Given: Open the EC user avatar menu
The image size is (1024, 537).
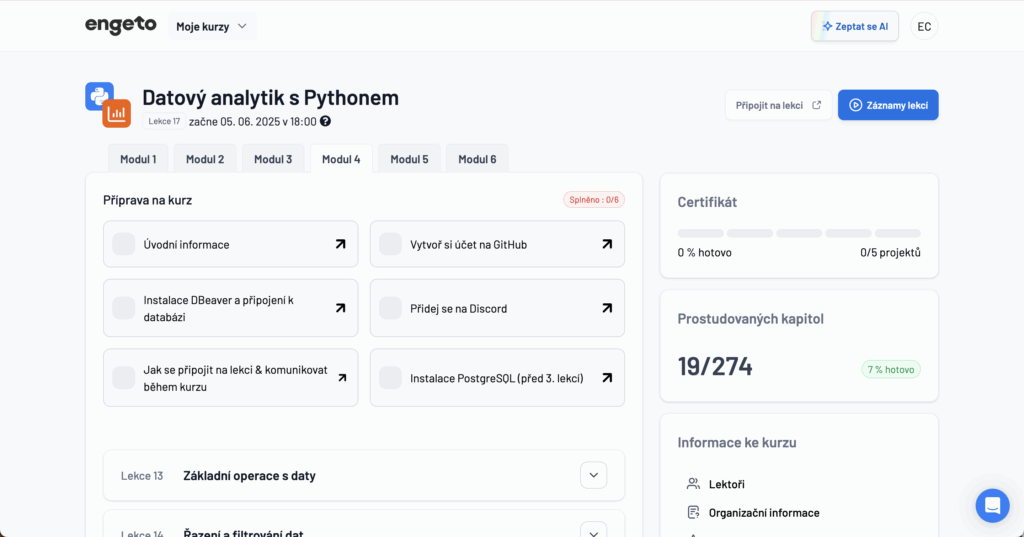Looking at the screenshot, I should tap(924, 27).
